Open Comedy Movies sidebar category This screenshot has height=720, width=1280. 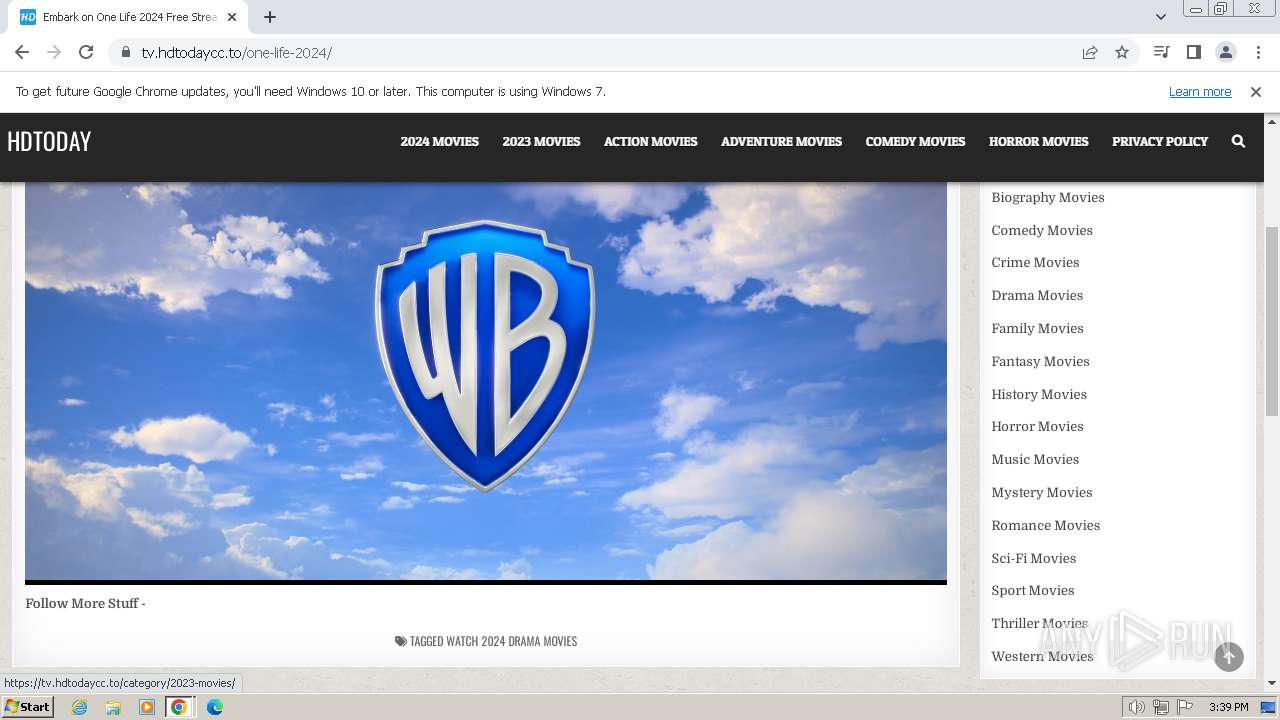pos(1042,230)
